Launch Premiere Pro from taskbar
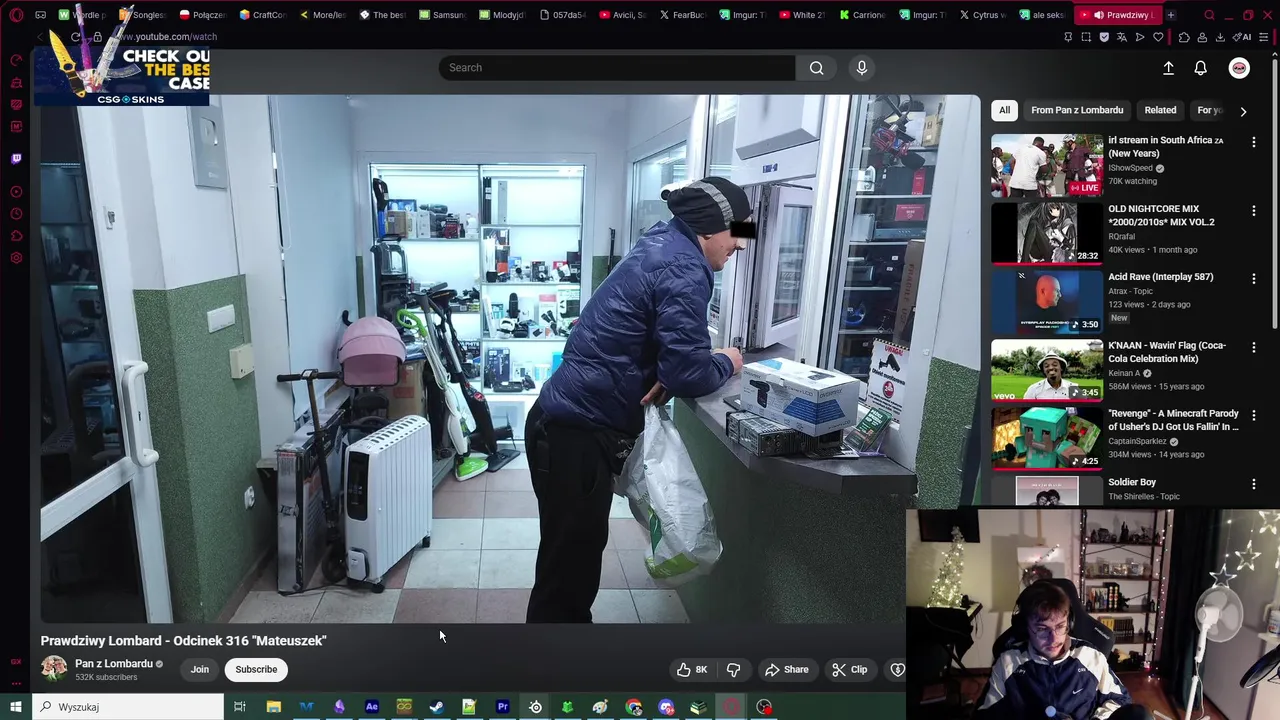Viewport: 1280px width, 720px height. [x=502, y=707]
